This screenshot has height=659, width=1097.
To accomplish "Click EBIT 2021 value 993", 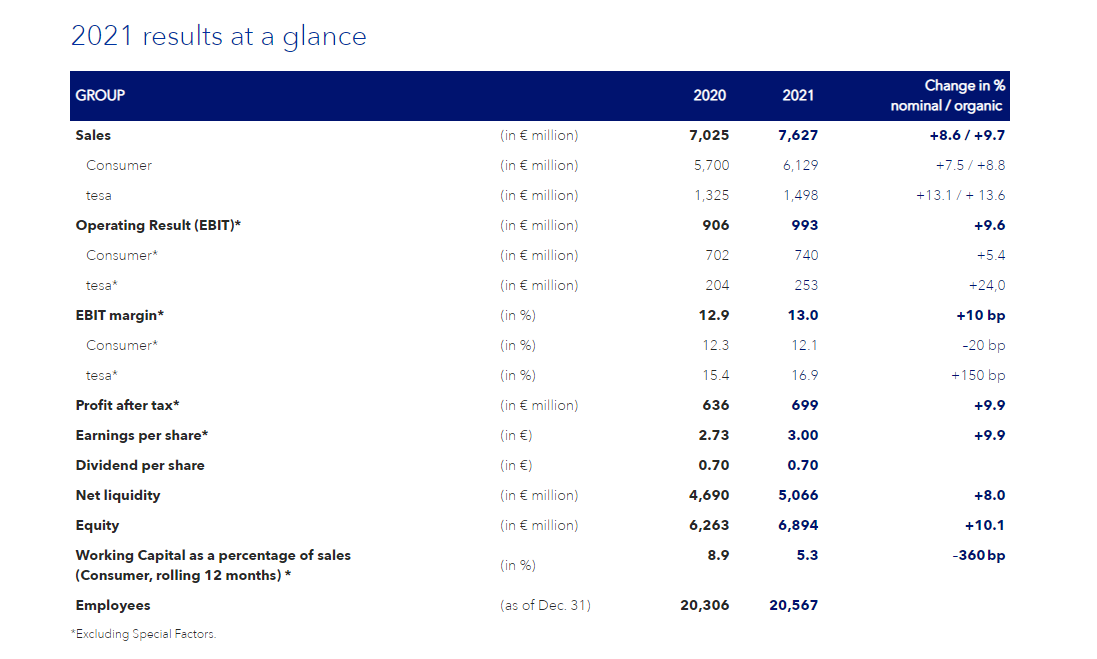I will [x=805, y=225].
